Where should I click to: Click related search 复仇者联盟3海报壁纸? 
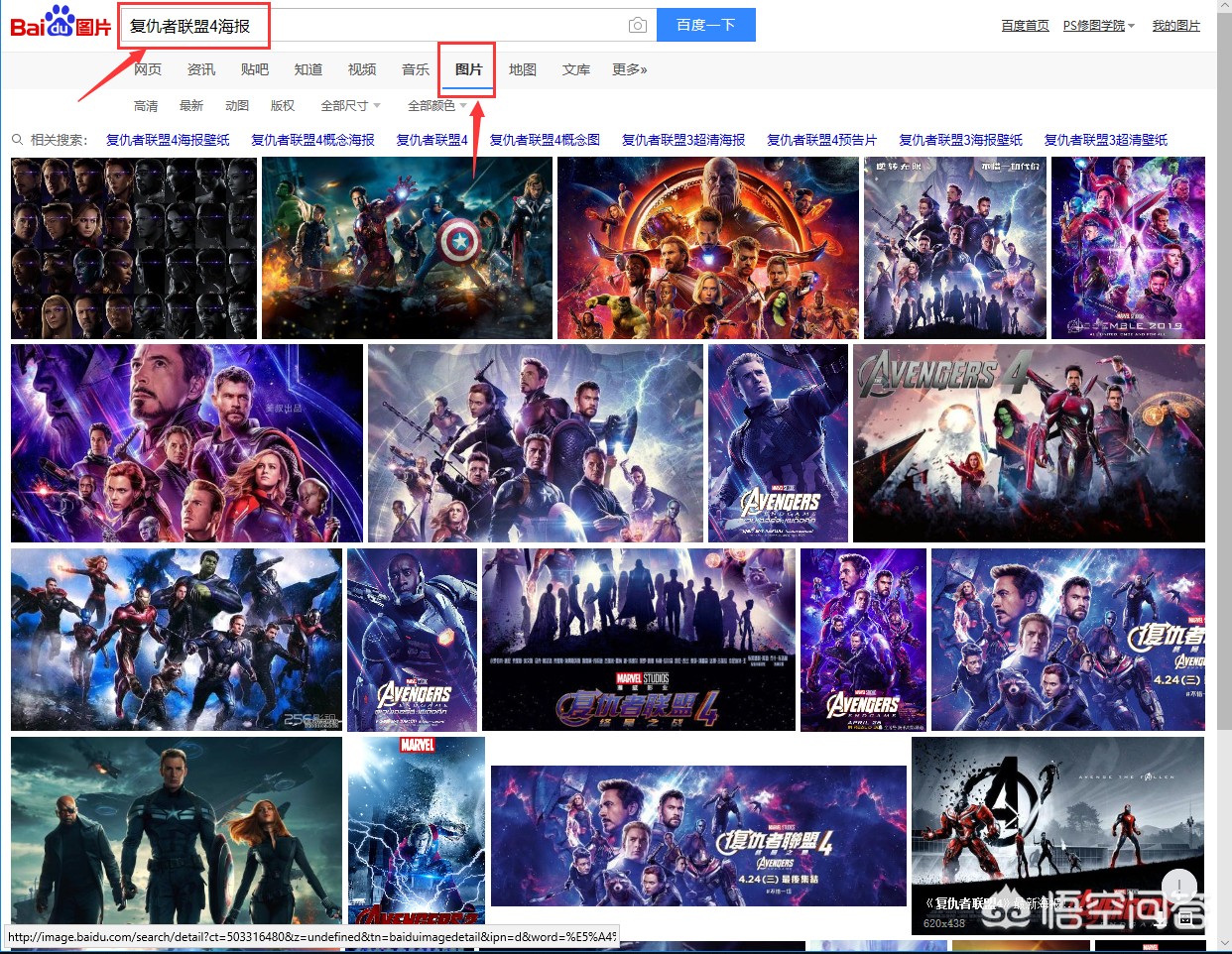[961, 140]
